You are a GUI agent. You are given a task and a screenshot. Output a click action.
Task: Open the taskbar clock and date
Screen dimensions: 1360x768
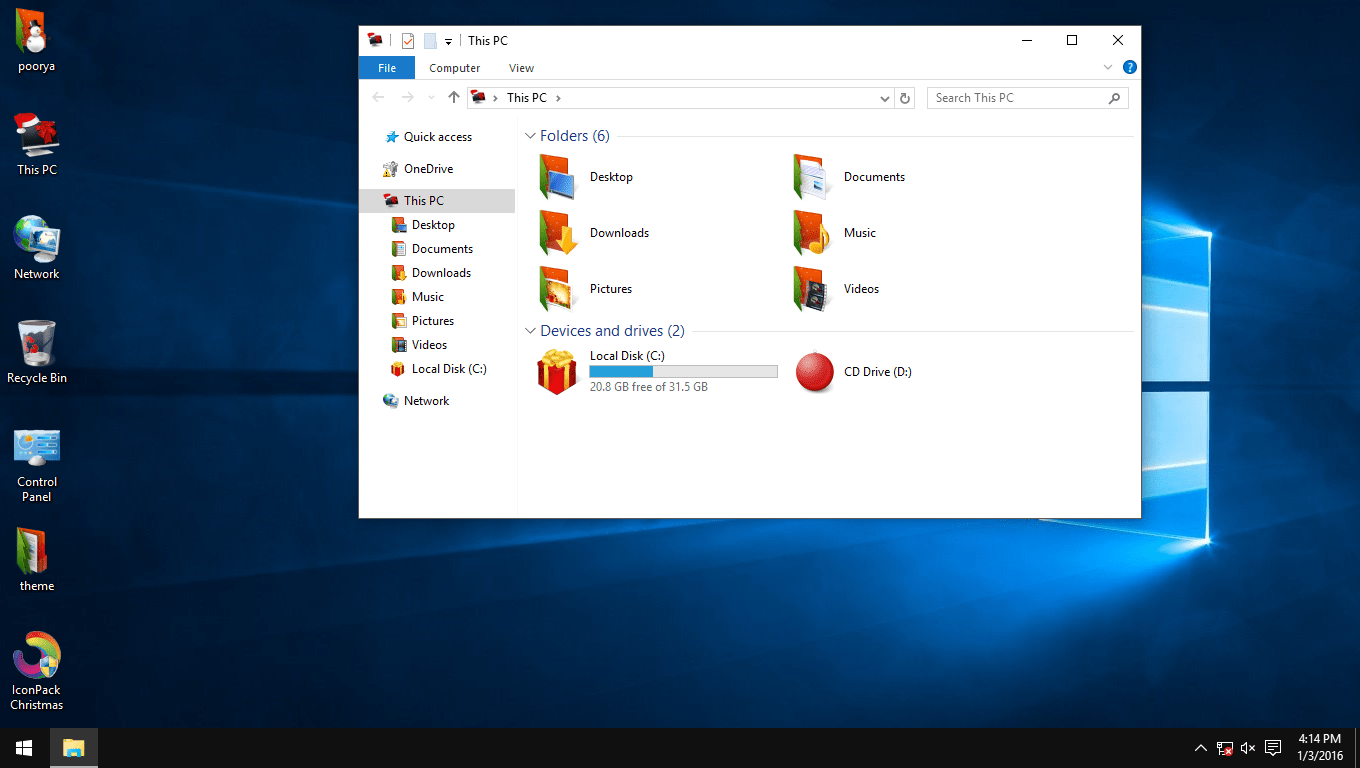(x=1320, y=748)
